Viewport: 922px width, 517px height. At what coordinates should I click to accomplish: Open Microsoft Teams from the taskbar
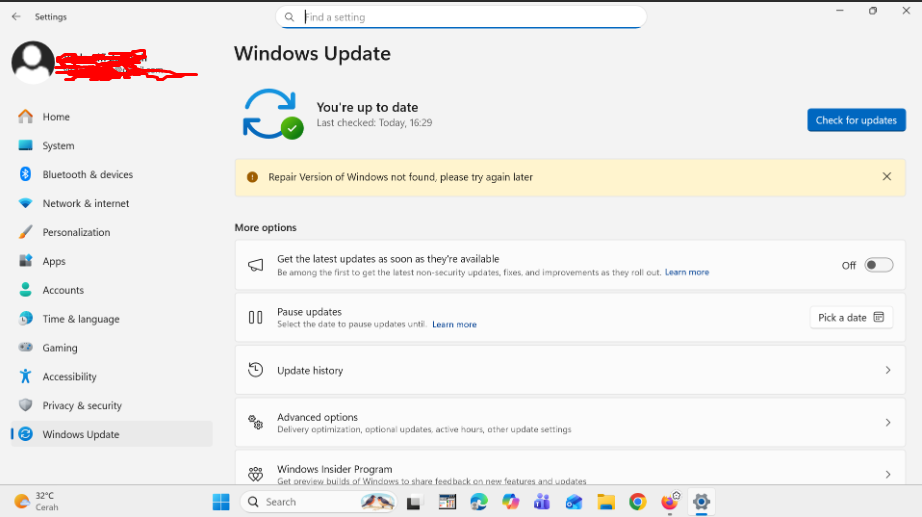[542, 502]
